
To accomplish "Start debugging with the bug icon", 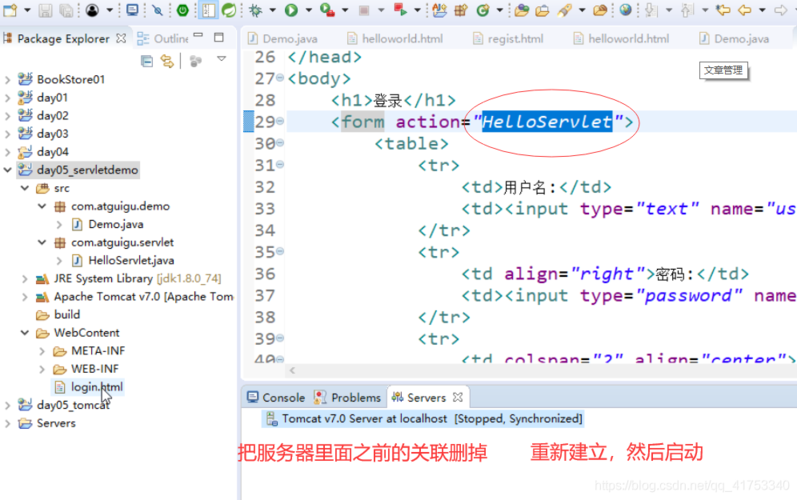I will click(256, 10).
